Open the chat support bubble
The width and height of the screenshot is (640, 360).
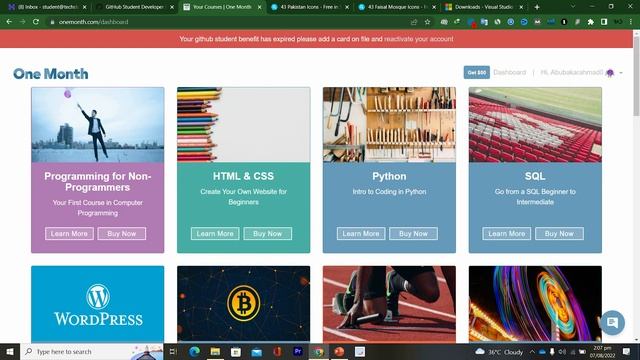point(612,322)
